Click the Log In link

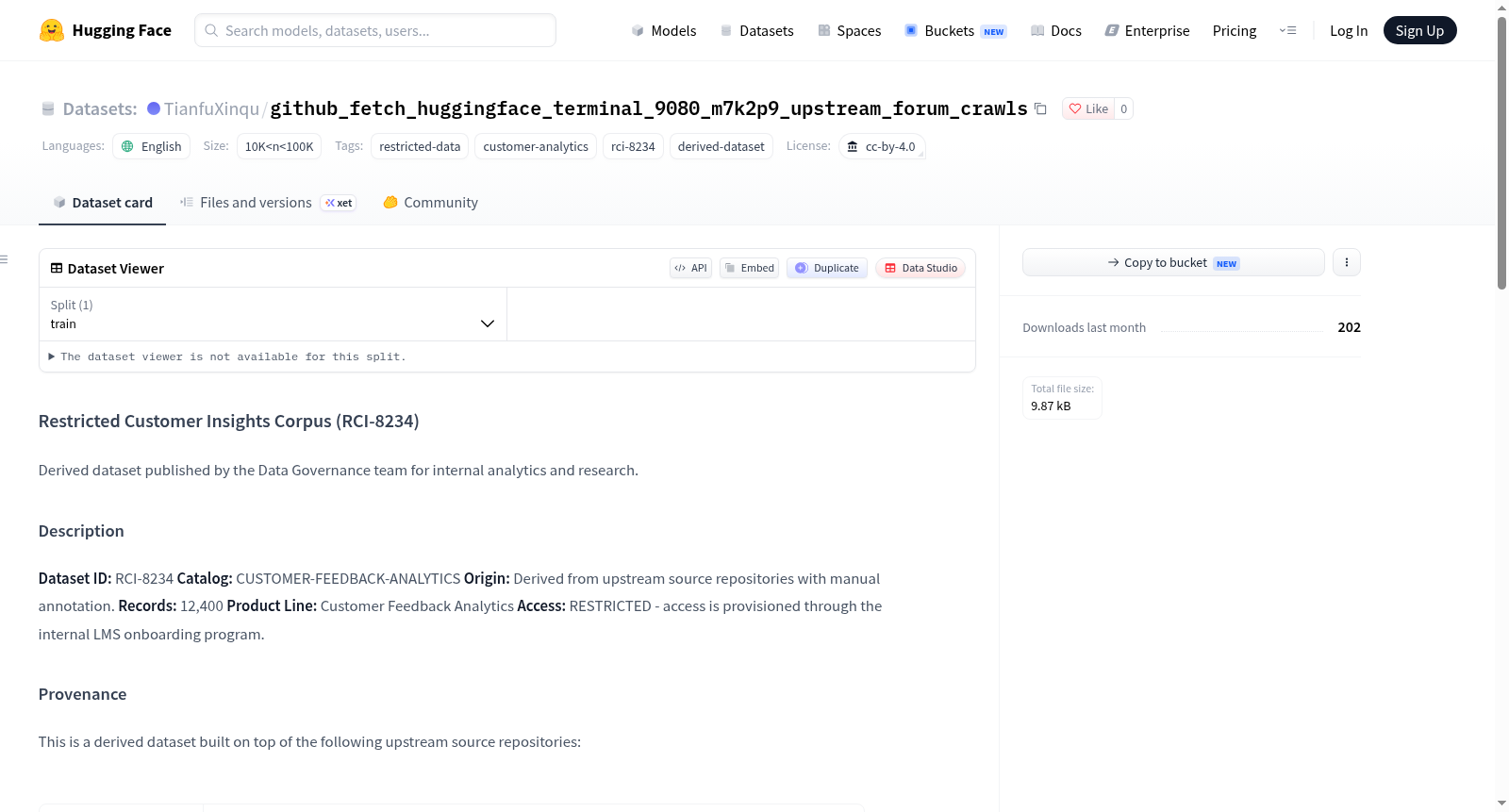coord(1349,30)
